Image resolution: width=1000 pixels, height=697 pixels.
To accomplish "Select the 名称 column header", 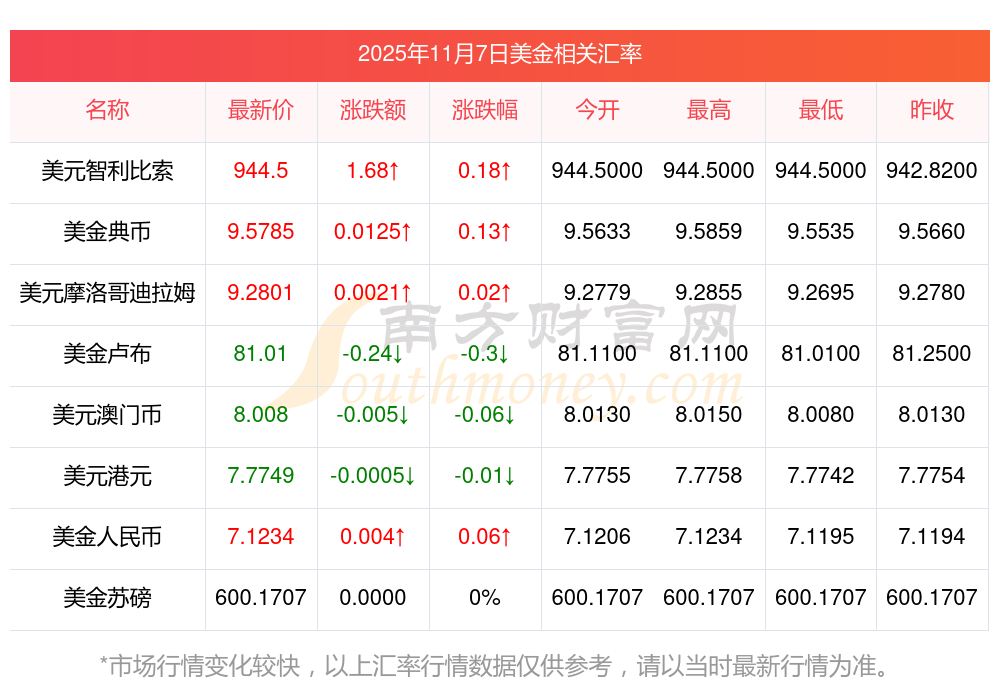I will pos(107,110).
